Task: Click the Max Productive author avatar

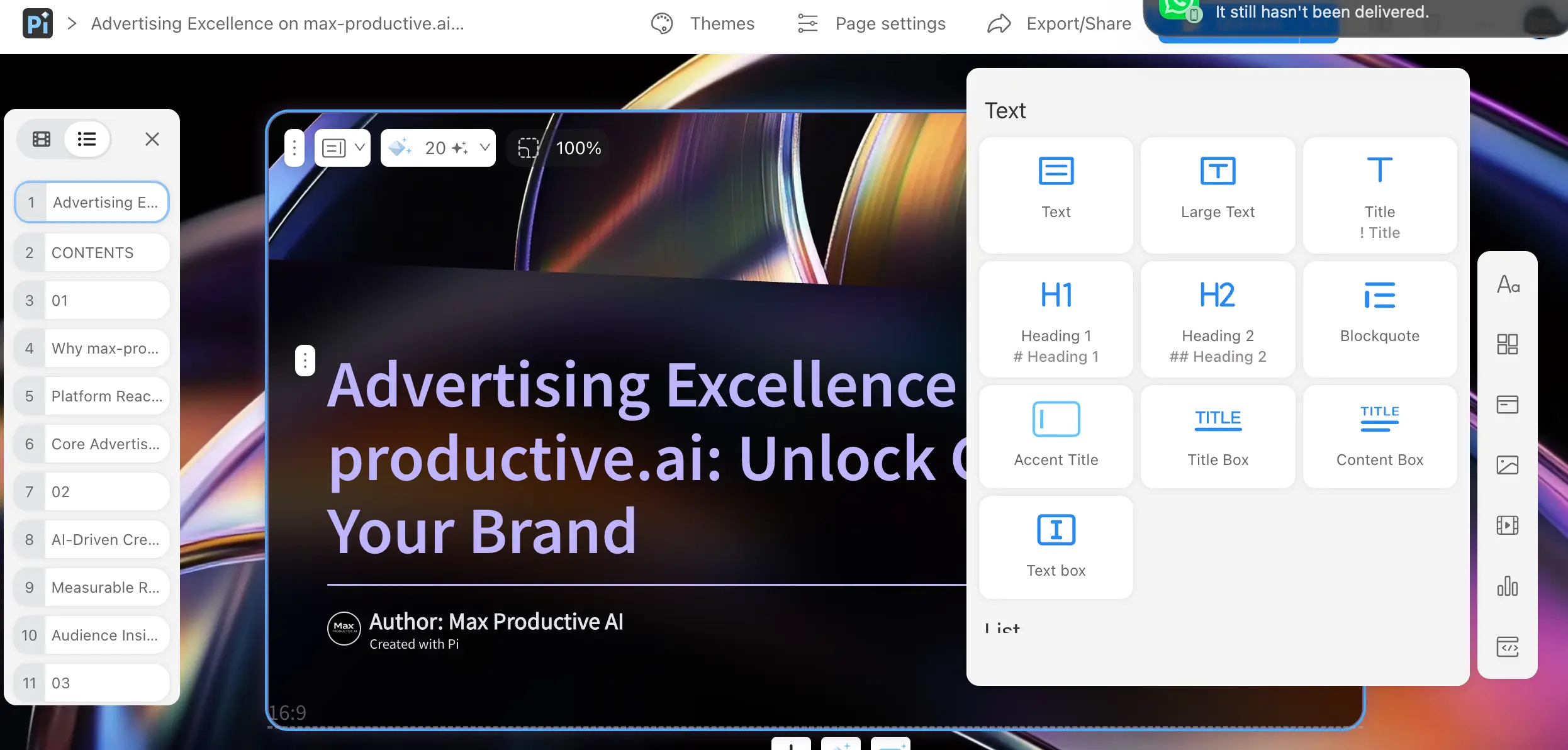Action: point(344,628)
